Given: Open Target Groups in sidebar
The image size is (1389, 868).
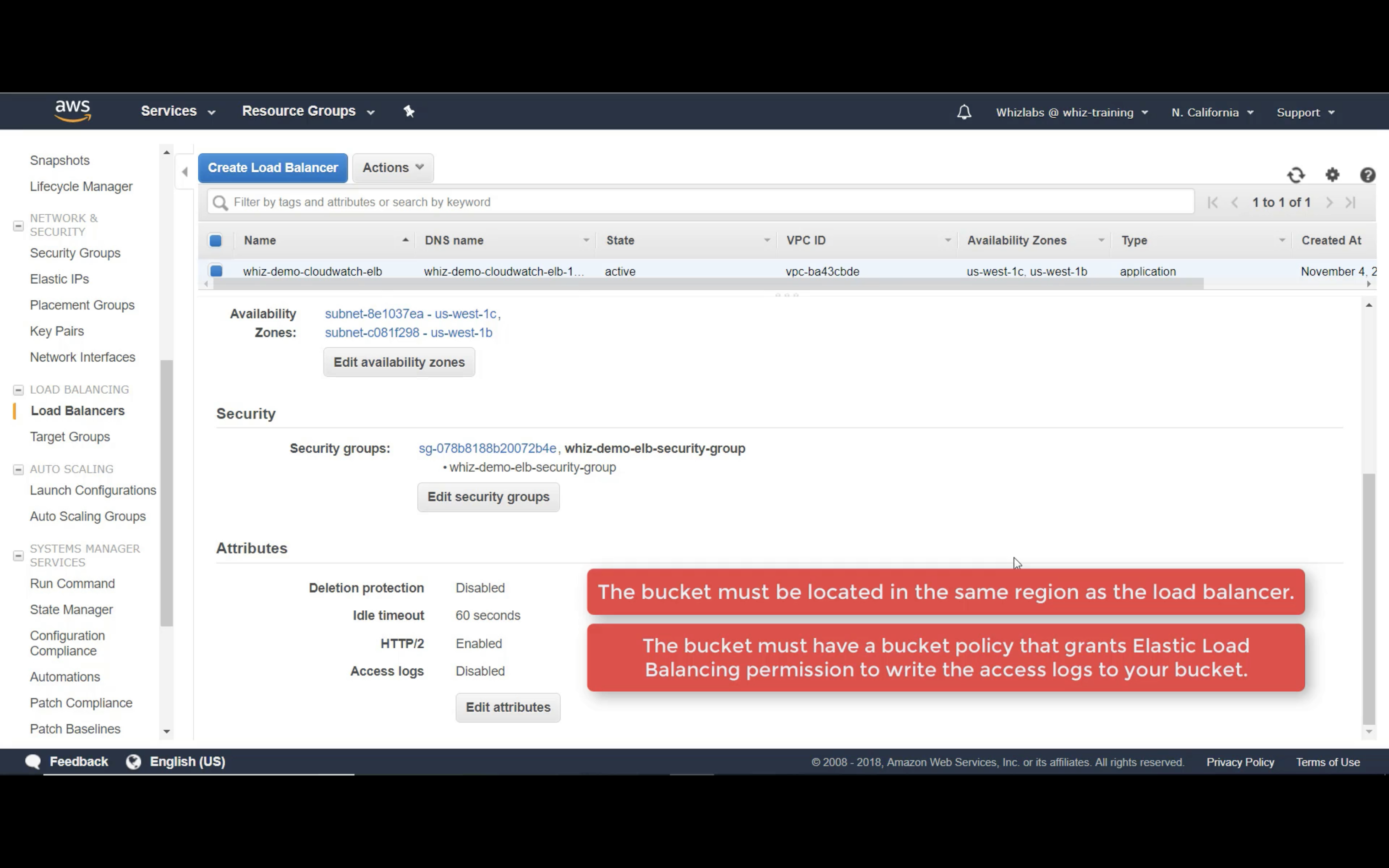Looking at the screenshot, I should pos(70,437).
